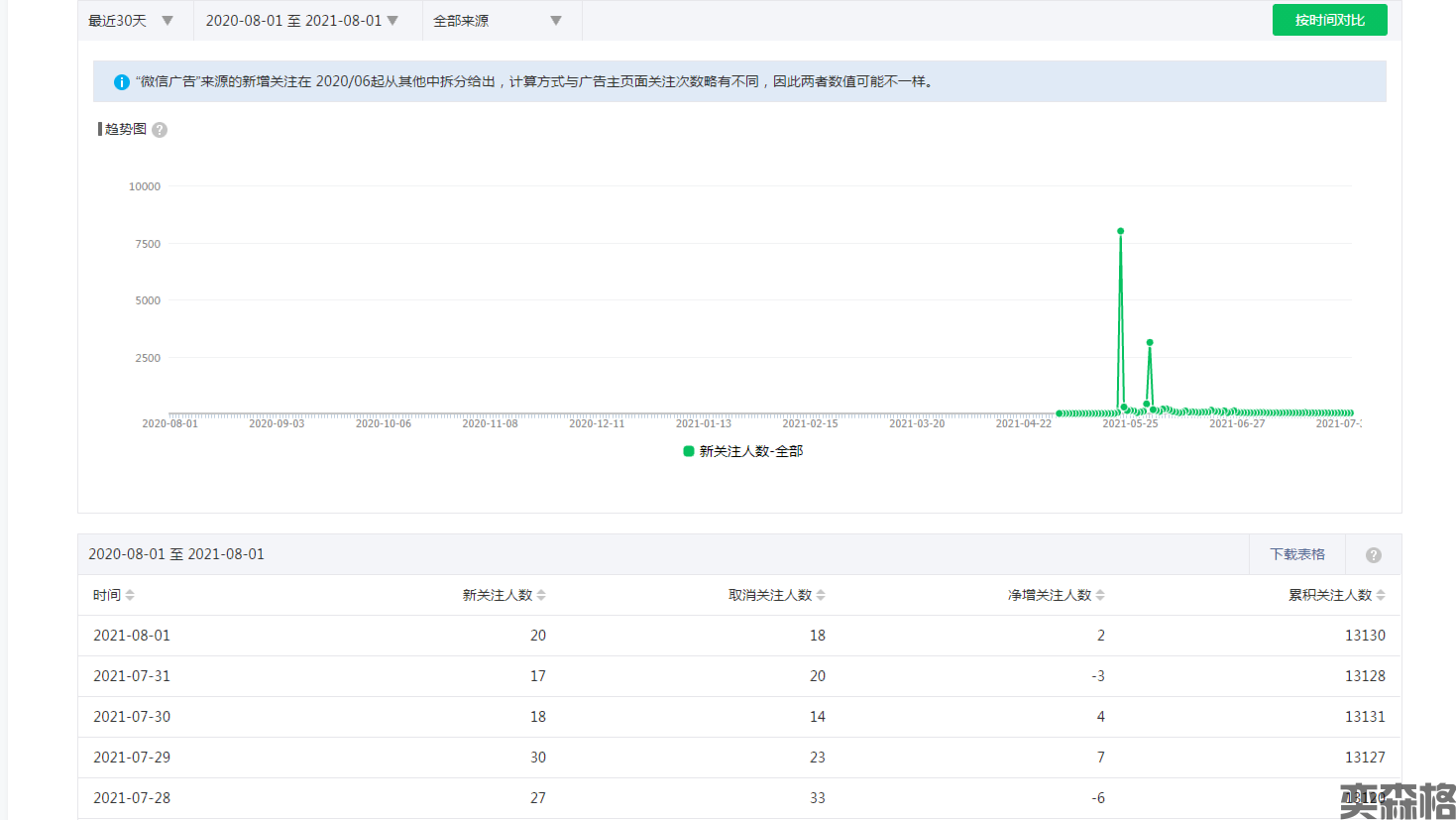The height and width of the screenshot is (820, 1456).
Task: Open the 最近30天 time range dropdown
Action: (131, 21)
